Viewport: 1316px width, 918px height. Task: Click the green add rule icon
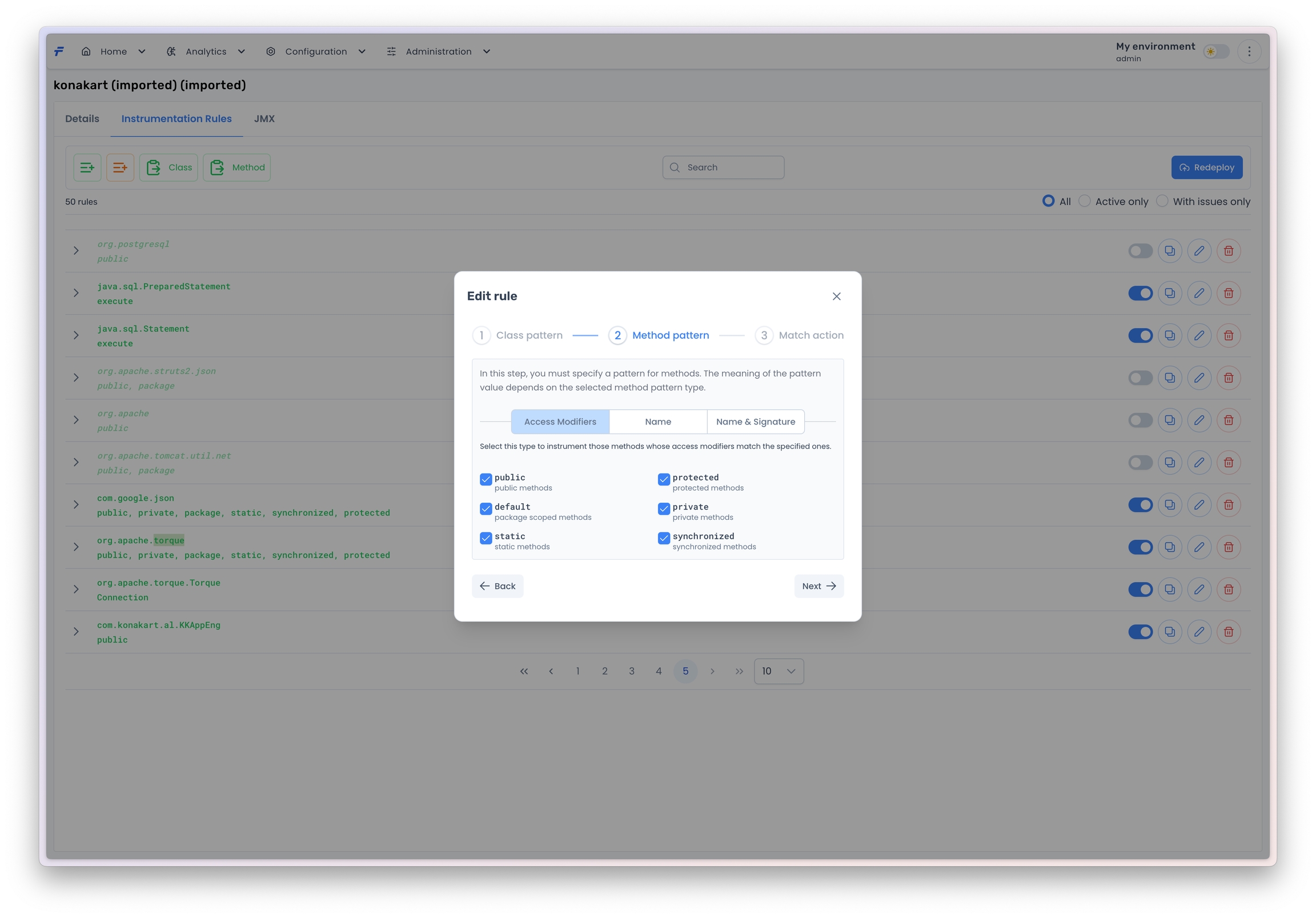click(x=87, y=167)
